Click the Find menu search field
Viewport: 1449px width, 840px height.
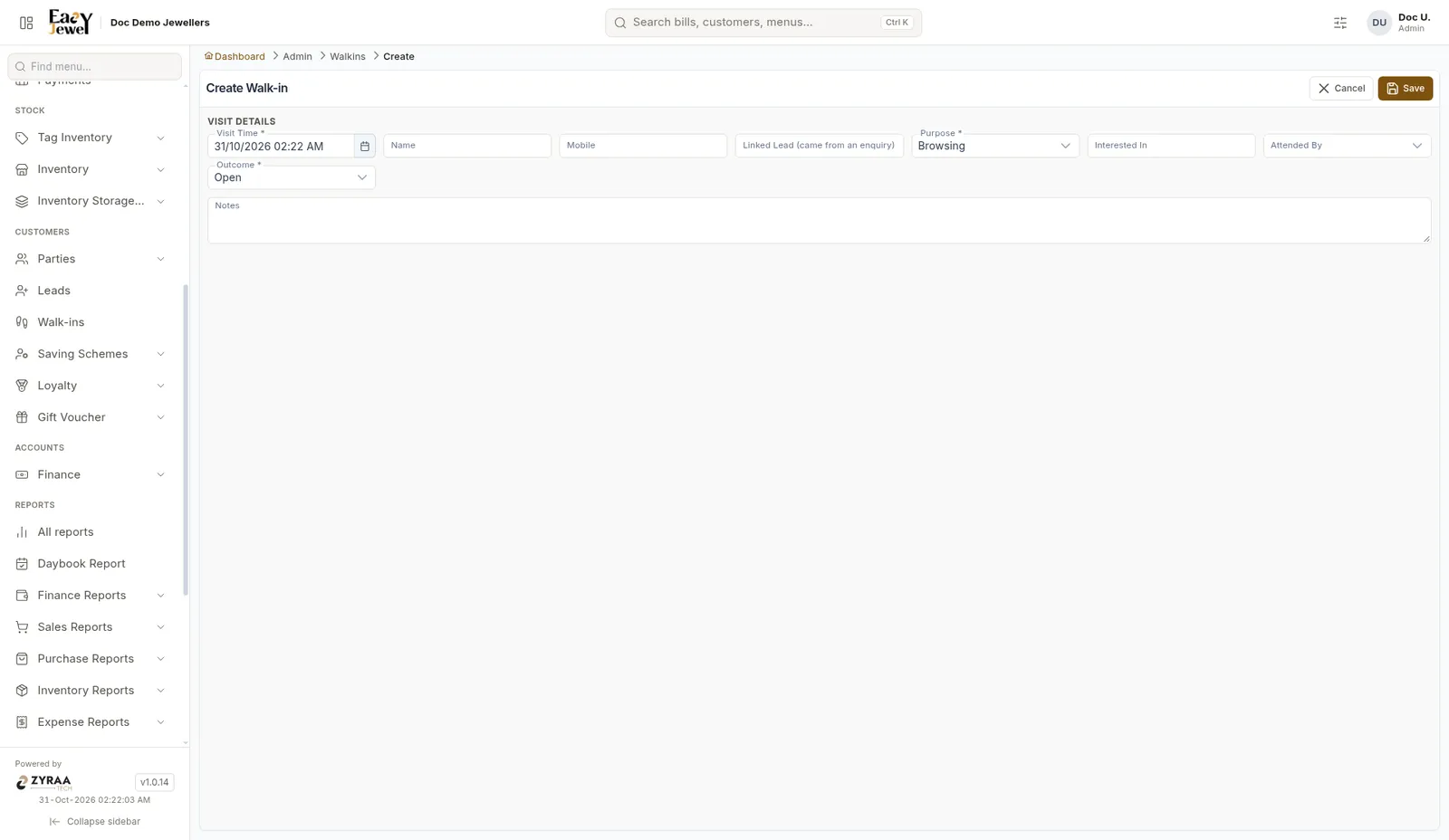point(95,66)
